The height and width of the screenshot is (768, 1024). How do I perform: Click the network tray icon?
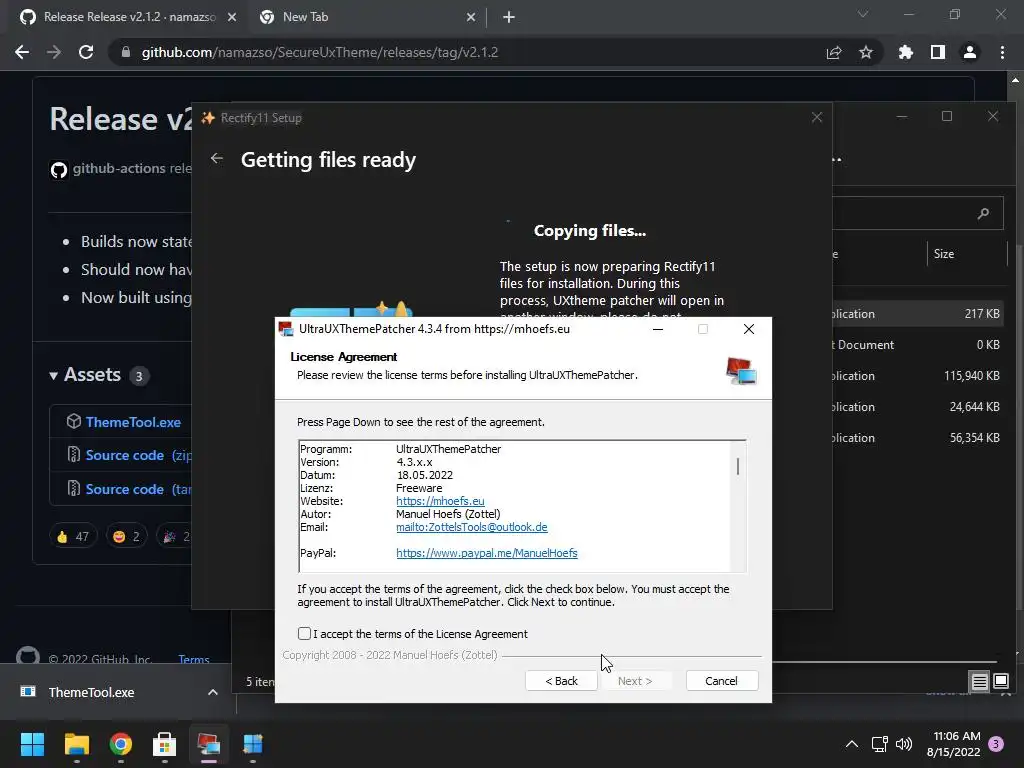click(x=880, y=744)
